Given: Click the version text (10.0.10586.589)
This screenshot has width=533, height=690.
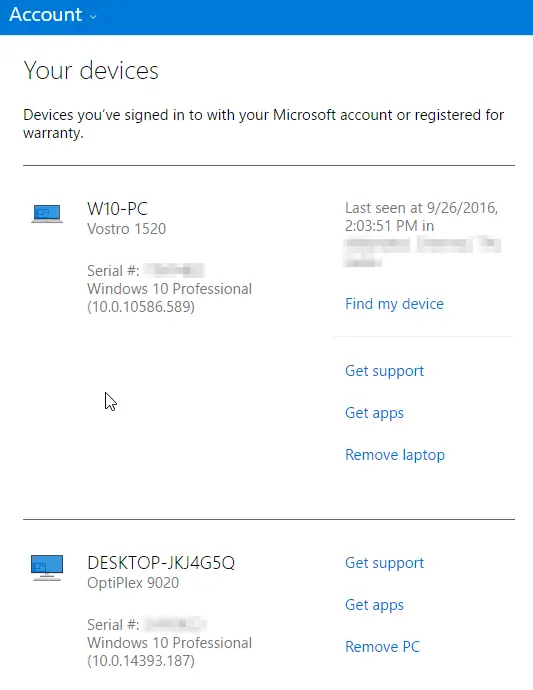Looking at the screenshot, I should (141, 307).
